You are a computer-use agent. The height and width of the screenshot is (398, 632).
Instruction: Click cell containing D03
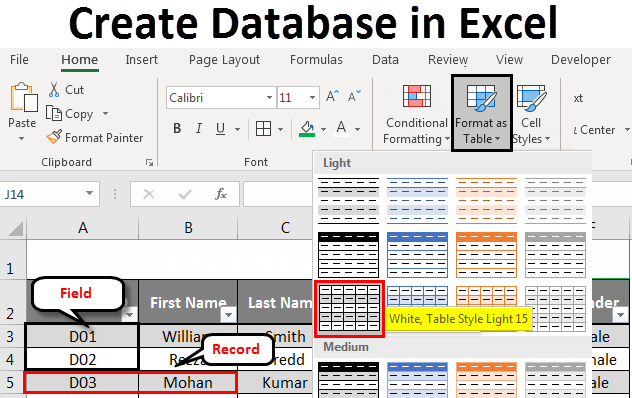tap(82, 383)
